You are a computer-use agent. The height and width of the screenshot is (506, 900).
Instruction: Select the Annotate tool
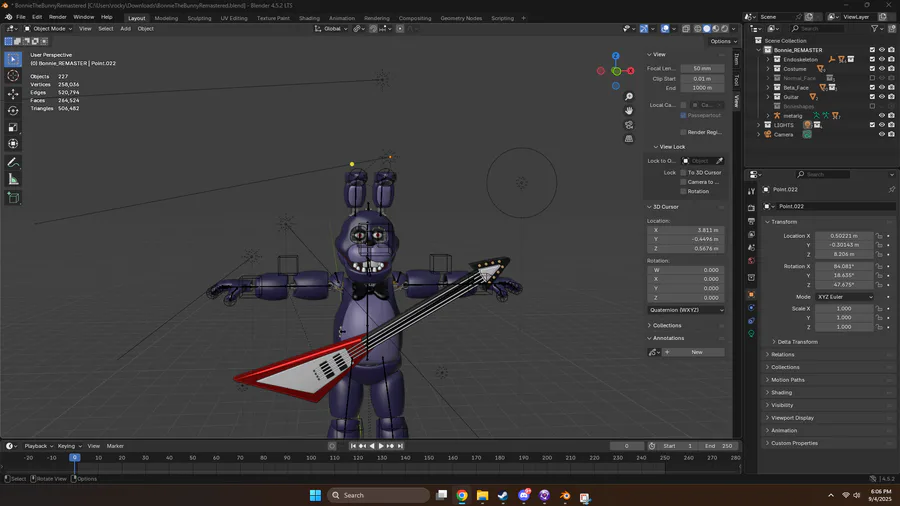click(13, 163)
